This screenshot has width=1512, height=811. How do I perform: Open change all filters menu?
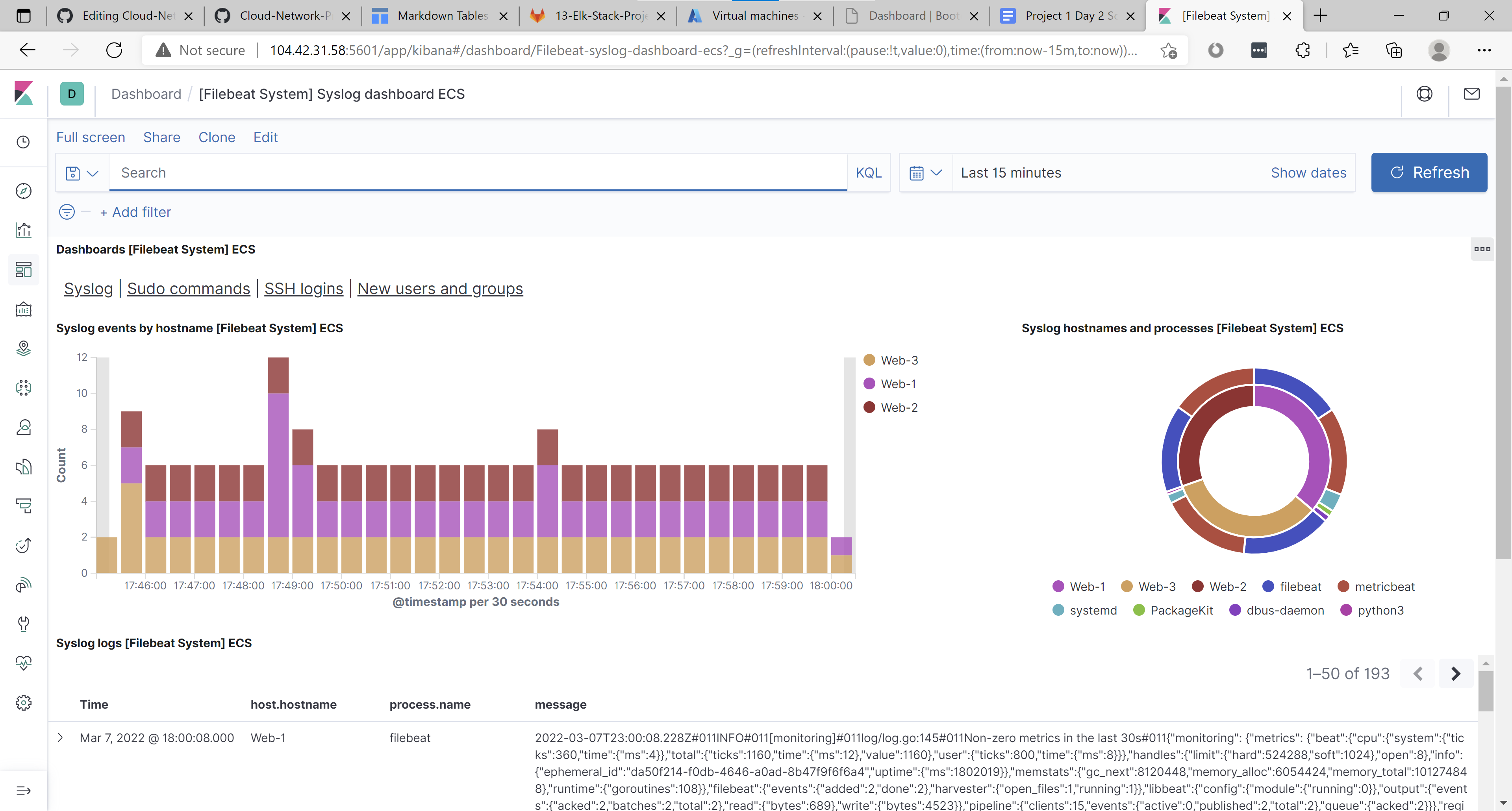coord(67,212)
